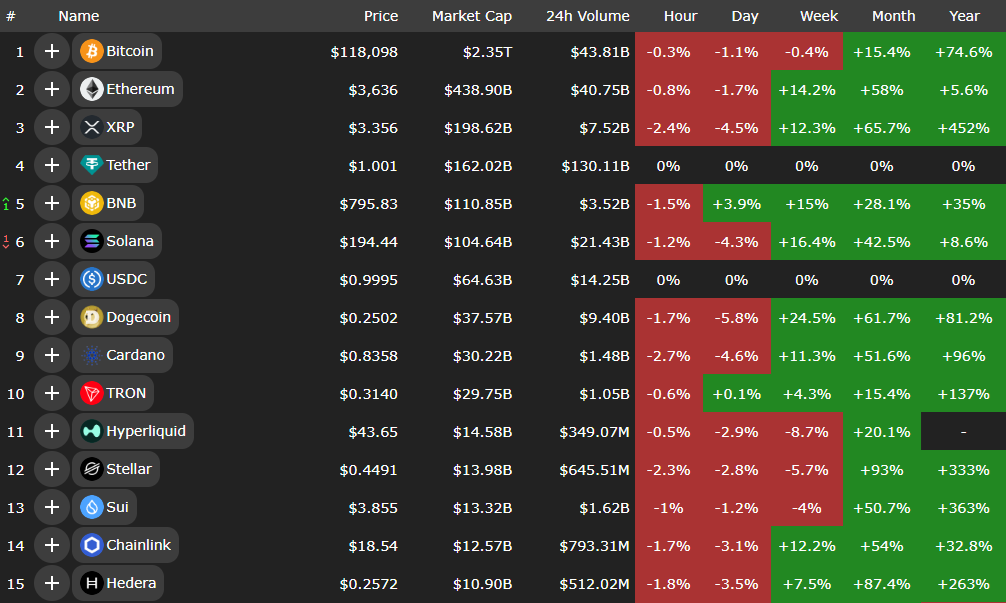
Task: Click the Dogecoin logo icon
Action: 91,317
